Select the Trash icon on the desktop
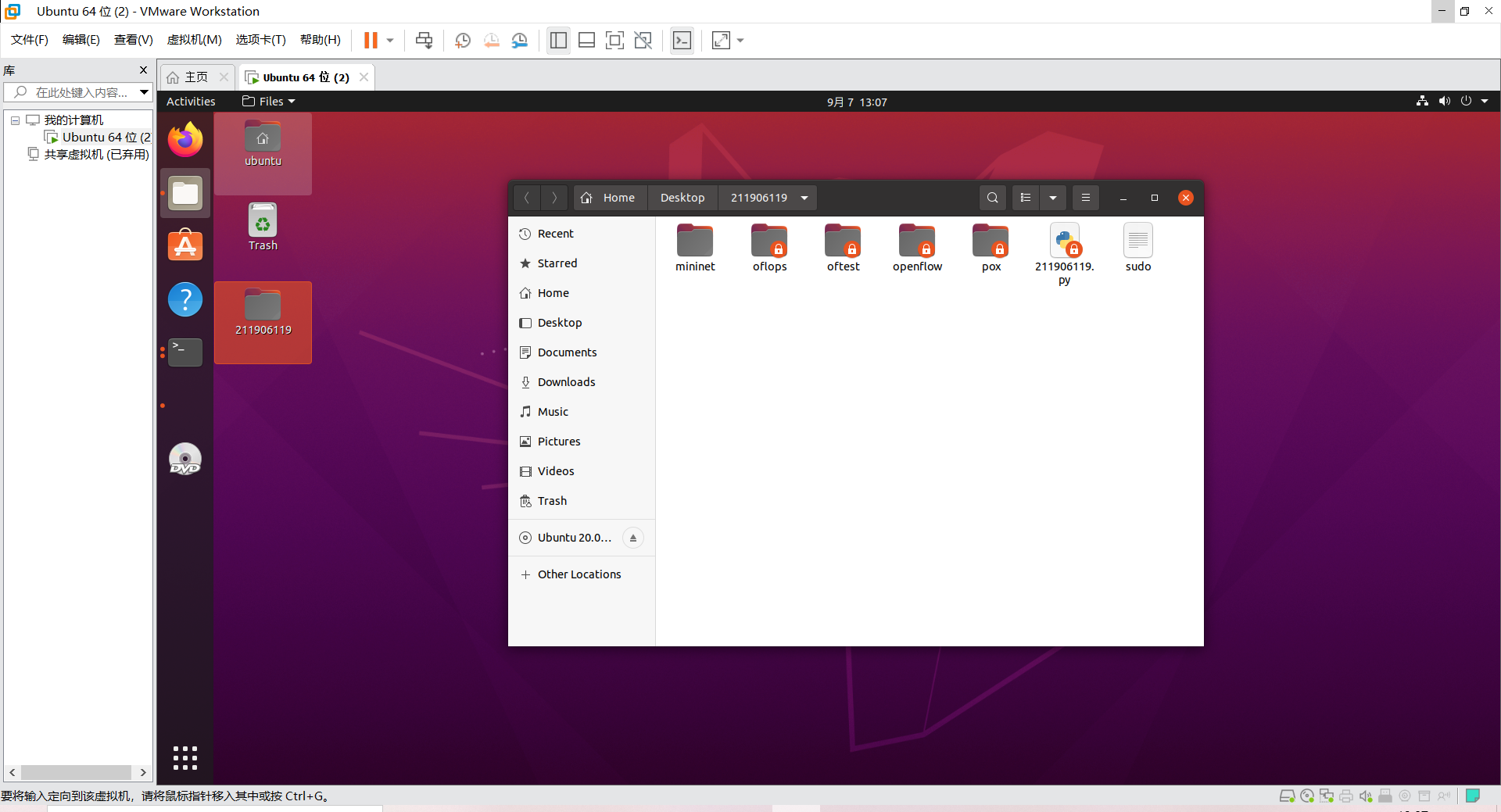Screen dimensions: 1501x812 (263, 227)
